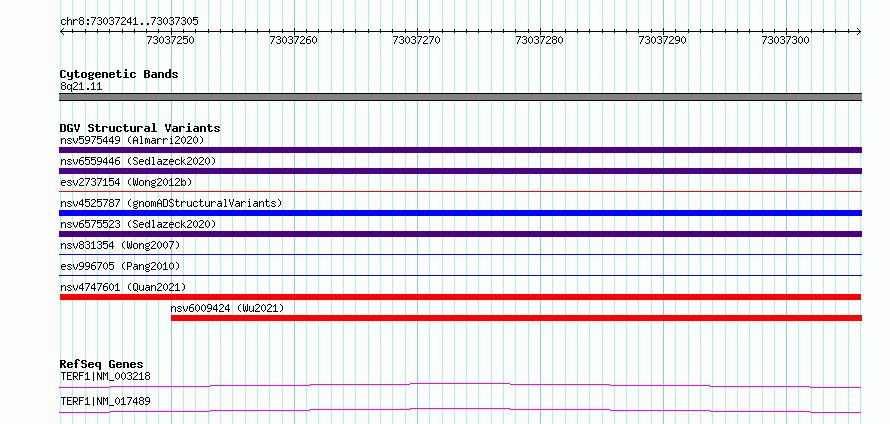Click variant label esv2737154 (Wong2012b)
This screenshot has height=424, width=890.
click(126, 182)
